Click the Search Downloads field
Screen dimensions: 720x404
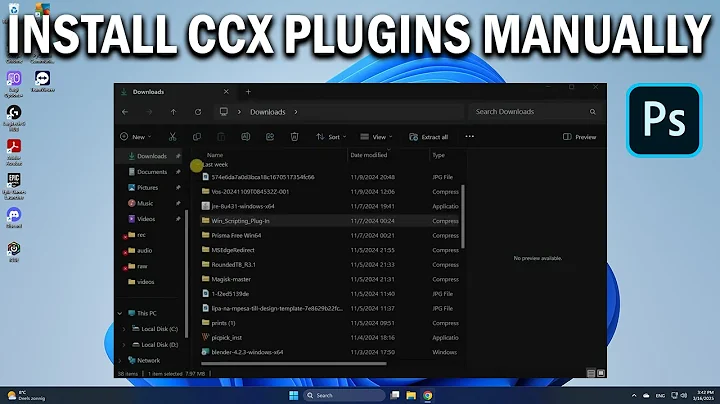(534, 112)
